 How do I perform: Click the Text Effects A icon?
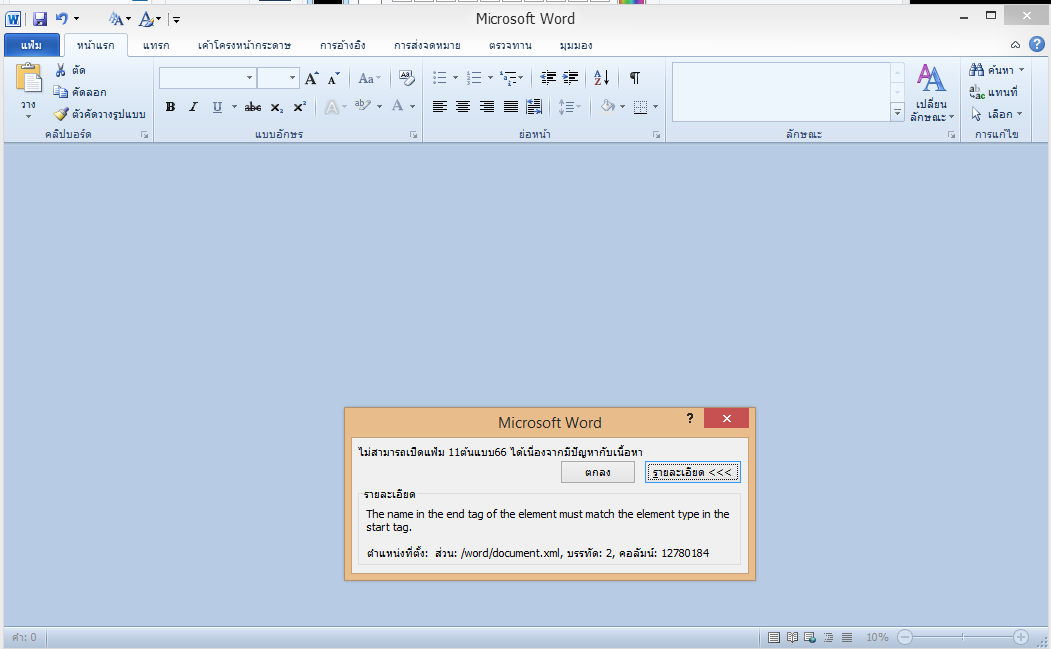(x=331, y=107)
